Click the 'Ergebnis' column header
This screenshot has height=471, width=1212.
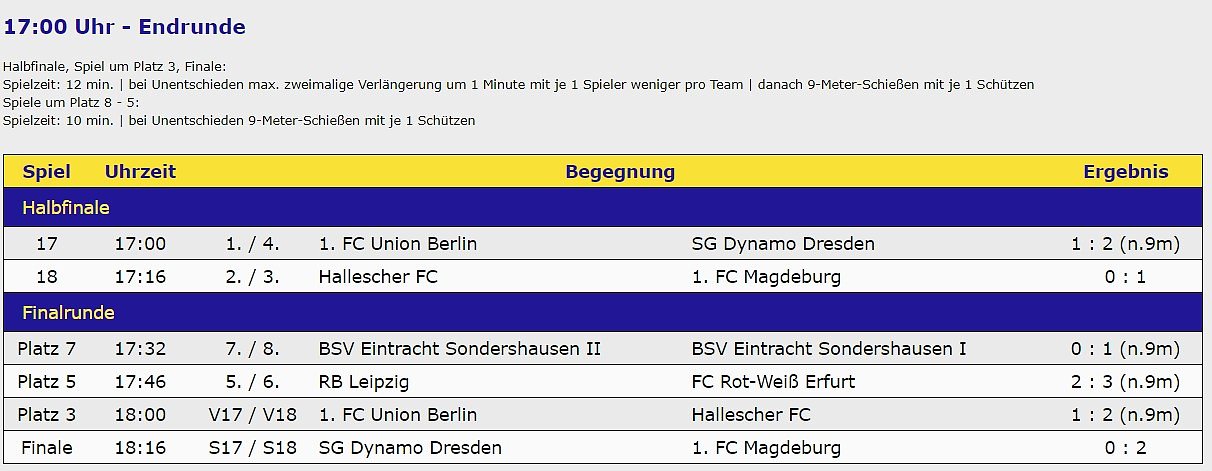(x=1125, y=172)
